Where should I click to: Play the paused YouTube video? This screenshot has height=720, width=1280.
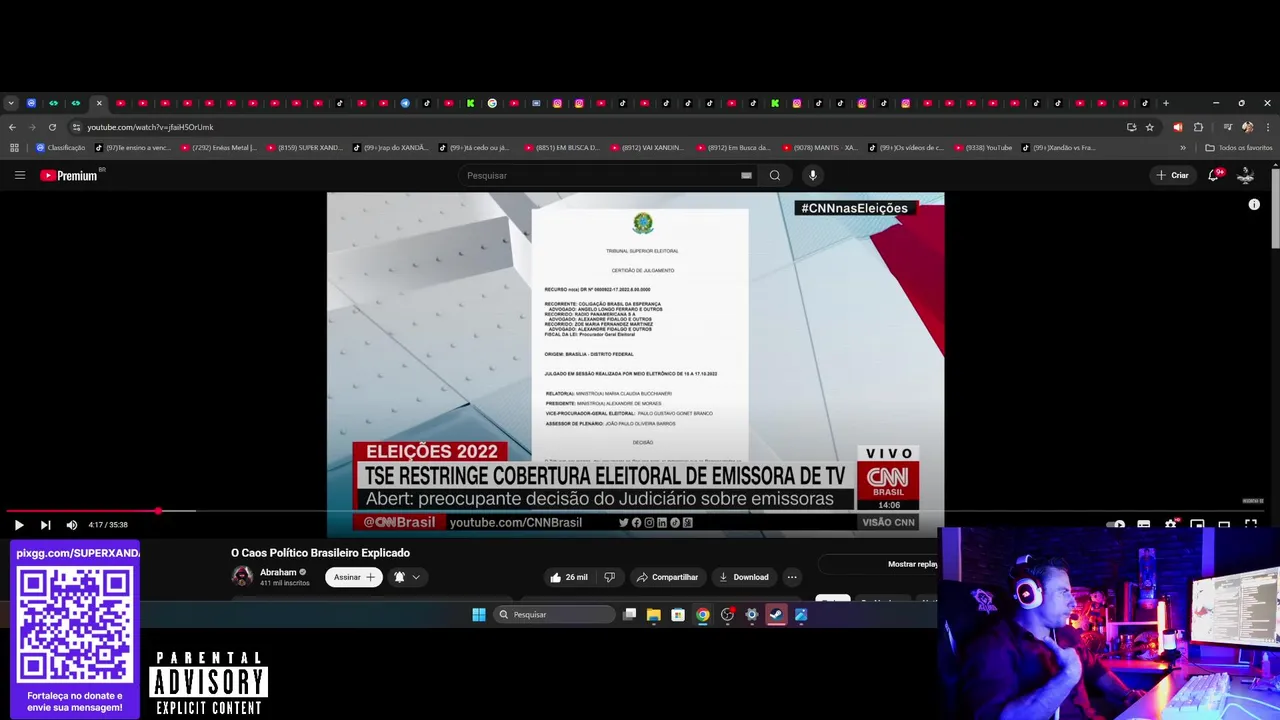tap(18, 525)
